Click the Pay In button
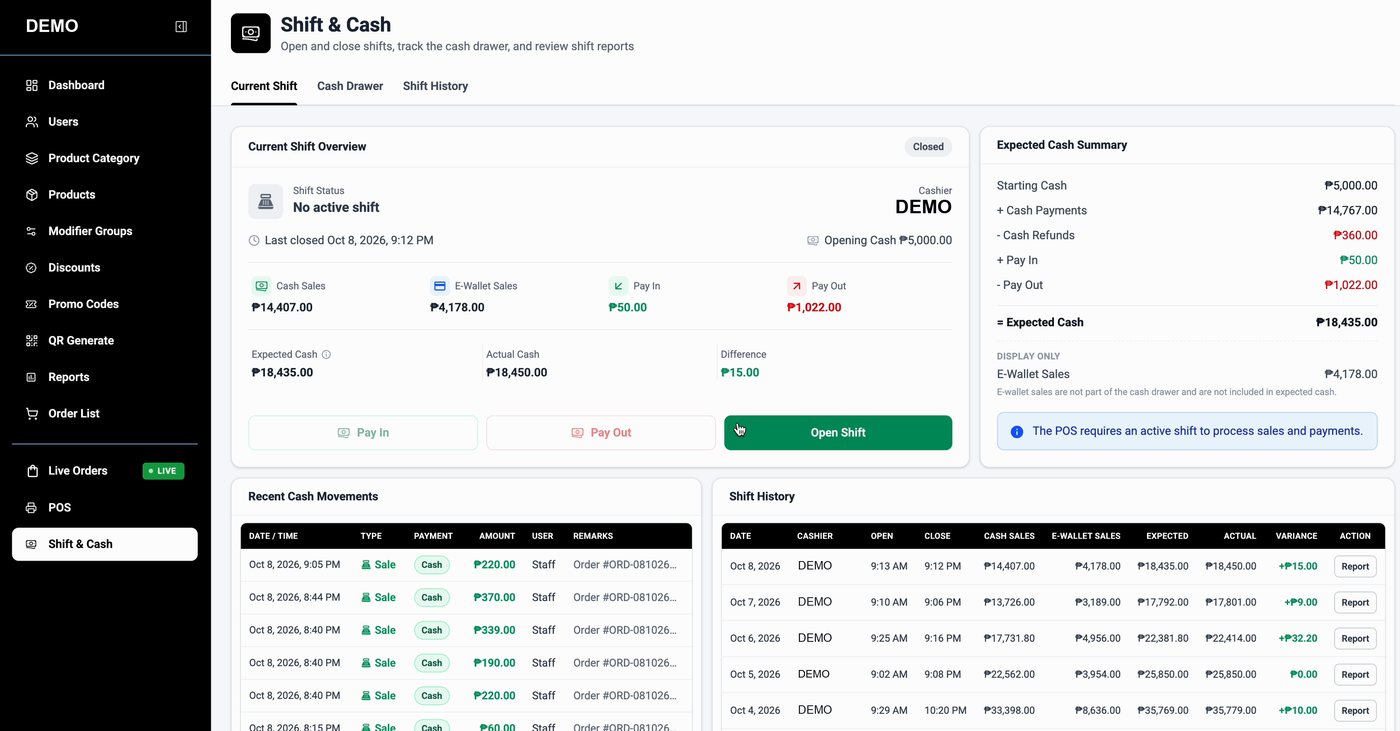1400x731 pixels. pos(363,433)
